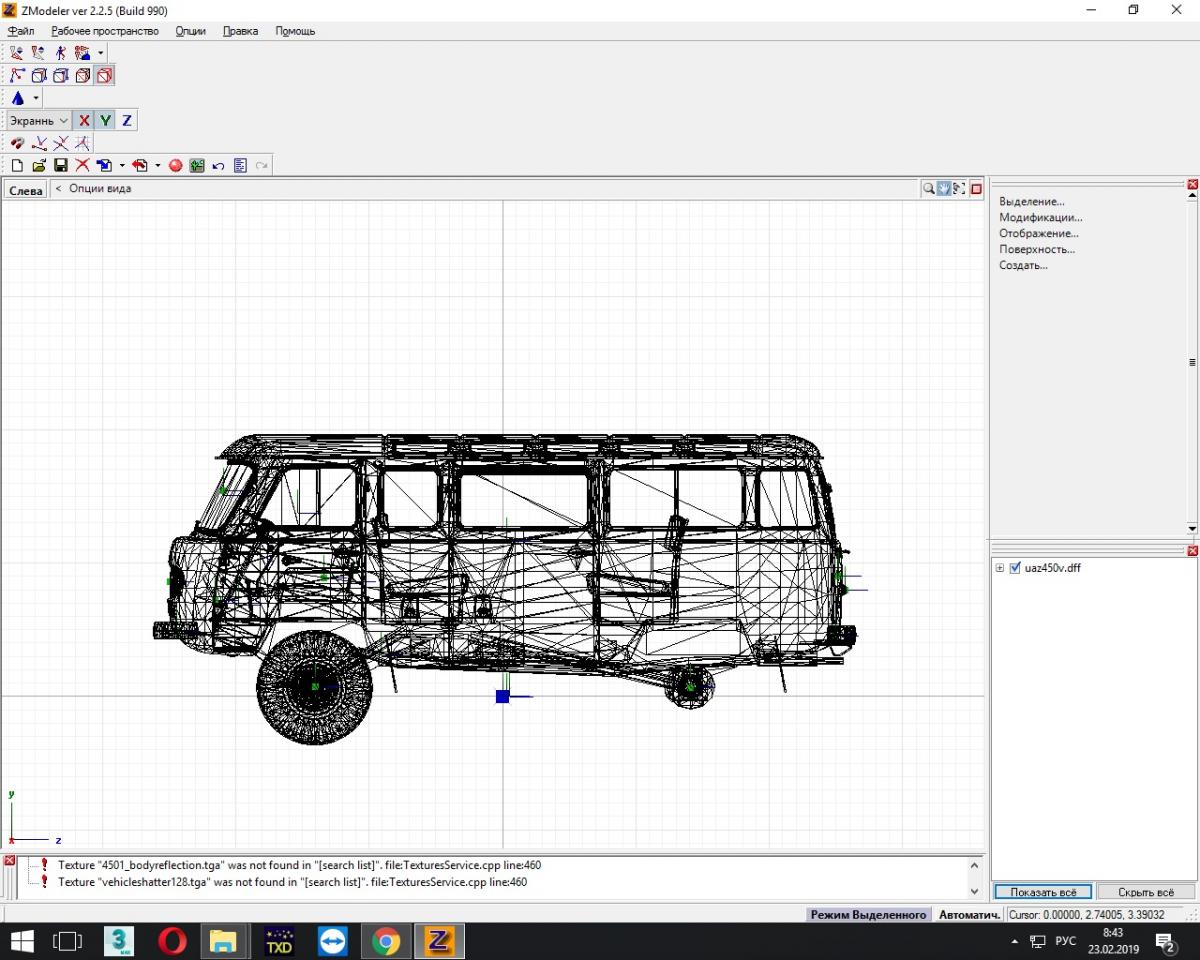Click the Скрыть всё button
This screenshot has height=960, width=1200.
(x=1145, y=892)
